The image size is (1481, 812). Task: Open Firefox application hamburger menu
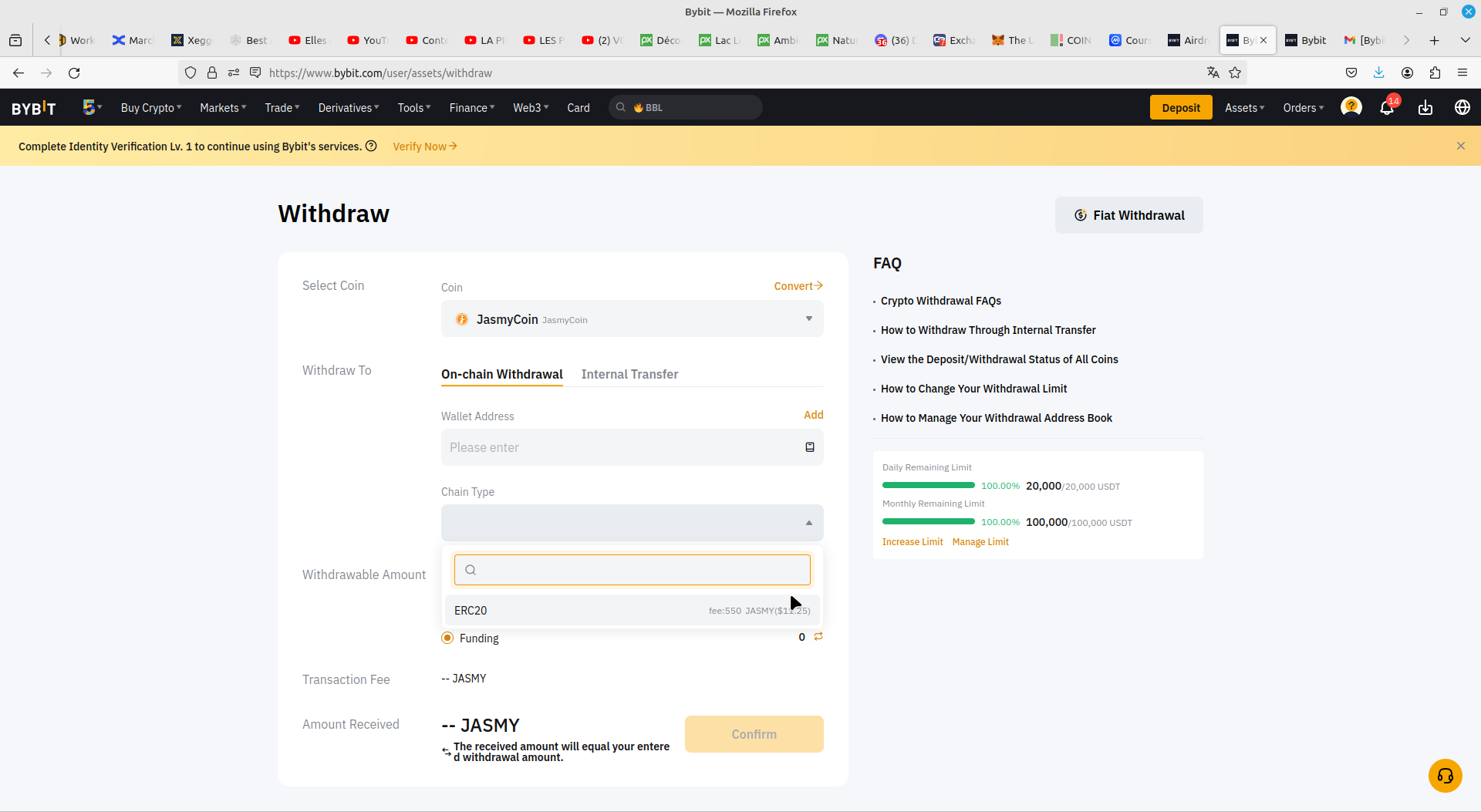(1462, 72)
